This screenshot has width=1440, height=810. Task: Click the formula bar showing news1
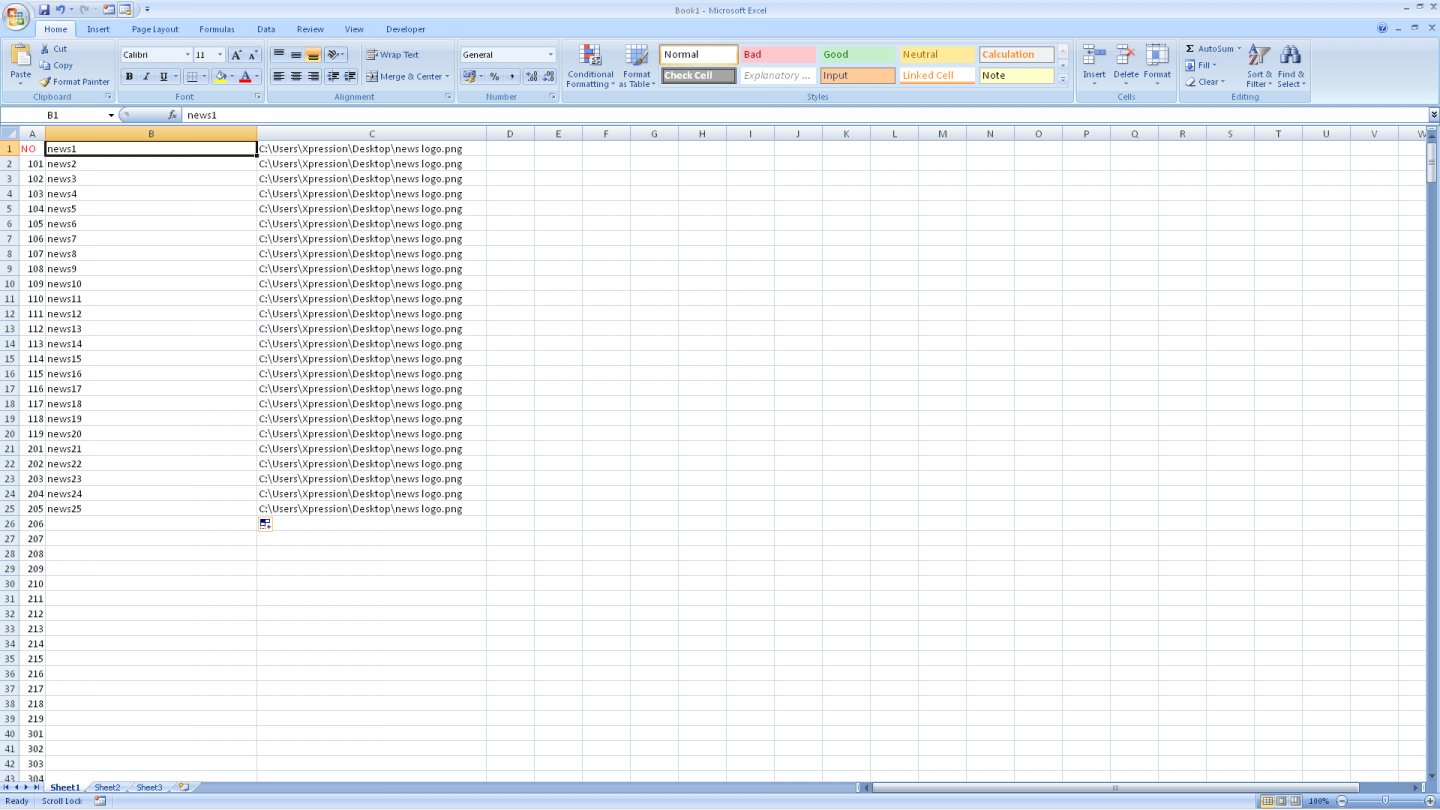click(x=805, y=115)
